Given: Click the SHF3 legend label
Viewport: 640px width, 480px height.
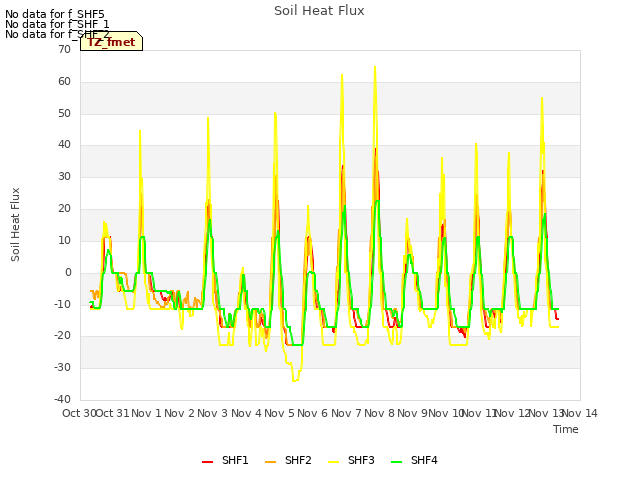Looking at the screenshot, I should tap(361, 460).
